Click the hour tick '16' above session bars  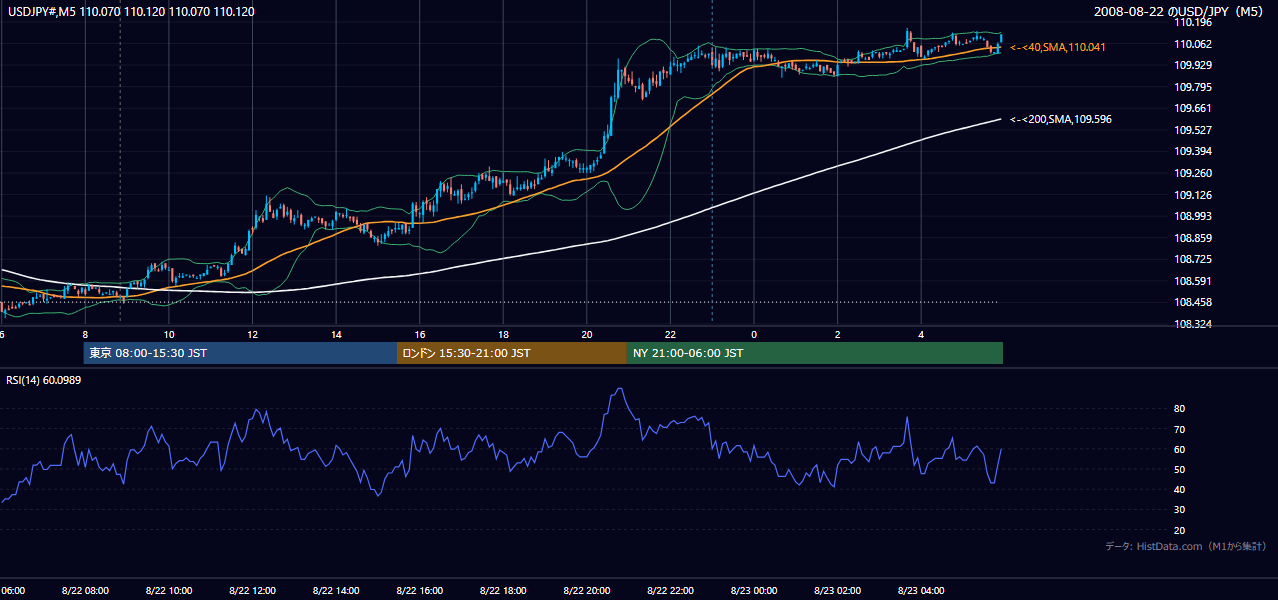point(420,335)
